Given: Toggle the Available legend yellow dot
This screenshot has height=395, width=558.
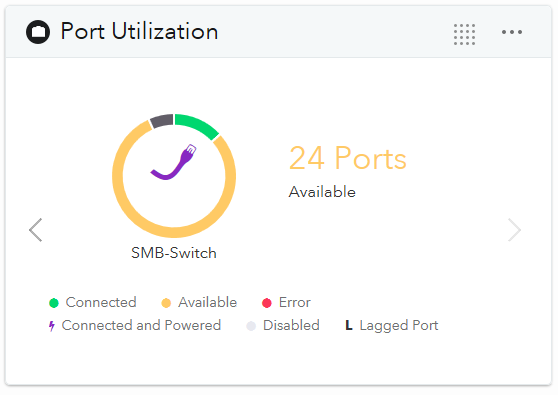Looking at the screenshot, I should (166, 303).
